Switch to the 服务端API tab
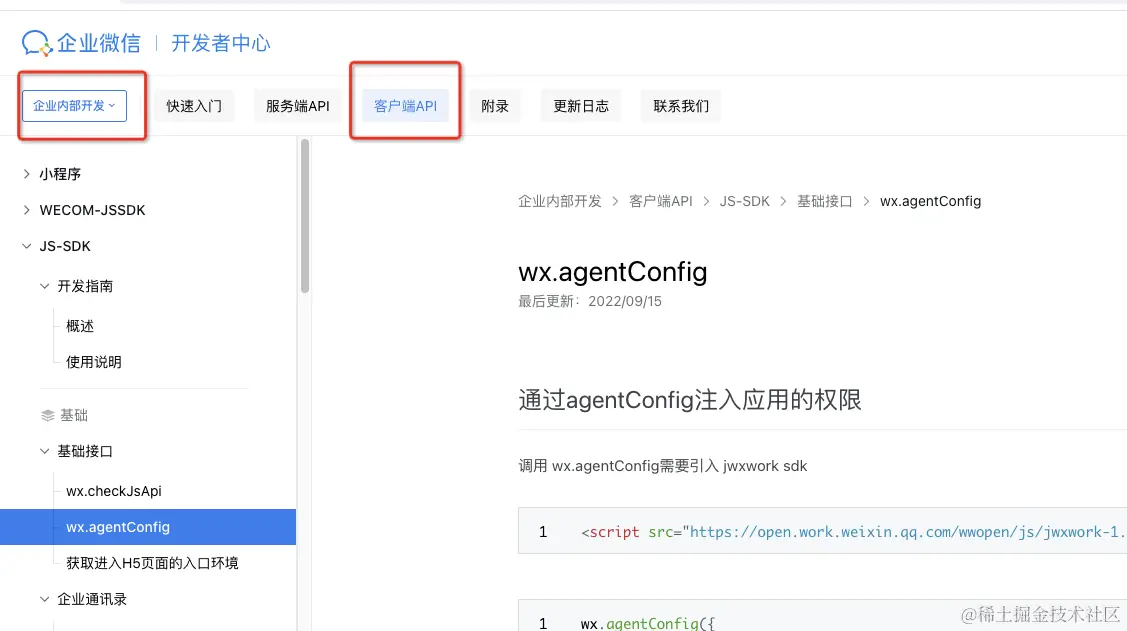1127x631 pixels. coord(298,106)
